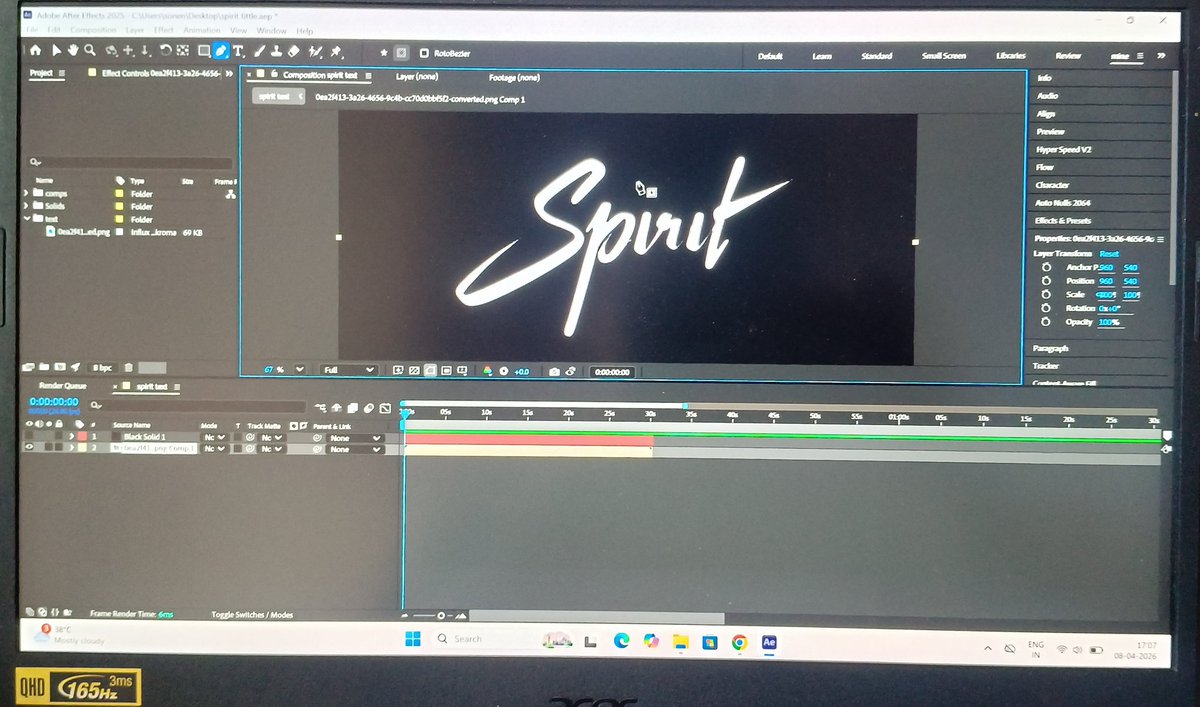Viewport: 1200px width, 707px height.
Task: Activate the Hand tool
Action: [x=72, y=51]
